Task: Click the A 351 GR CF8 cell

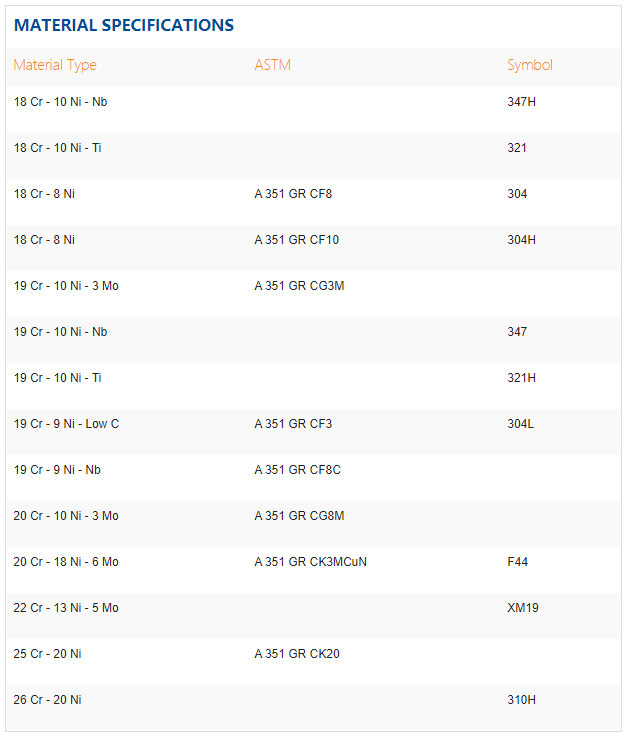Action: 293,194
